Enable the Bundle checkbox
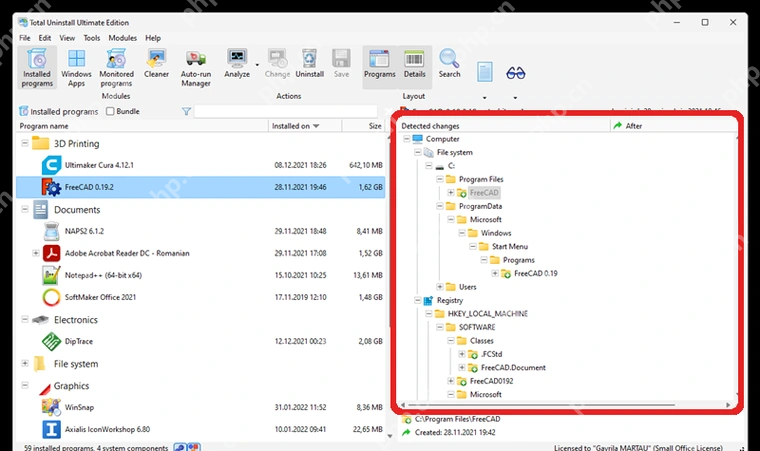This screenshot has height=451, width=760. pos(110,111)
